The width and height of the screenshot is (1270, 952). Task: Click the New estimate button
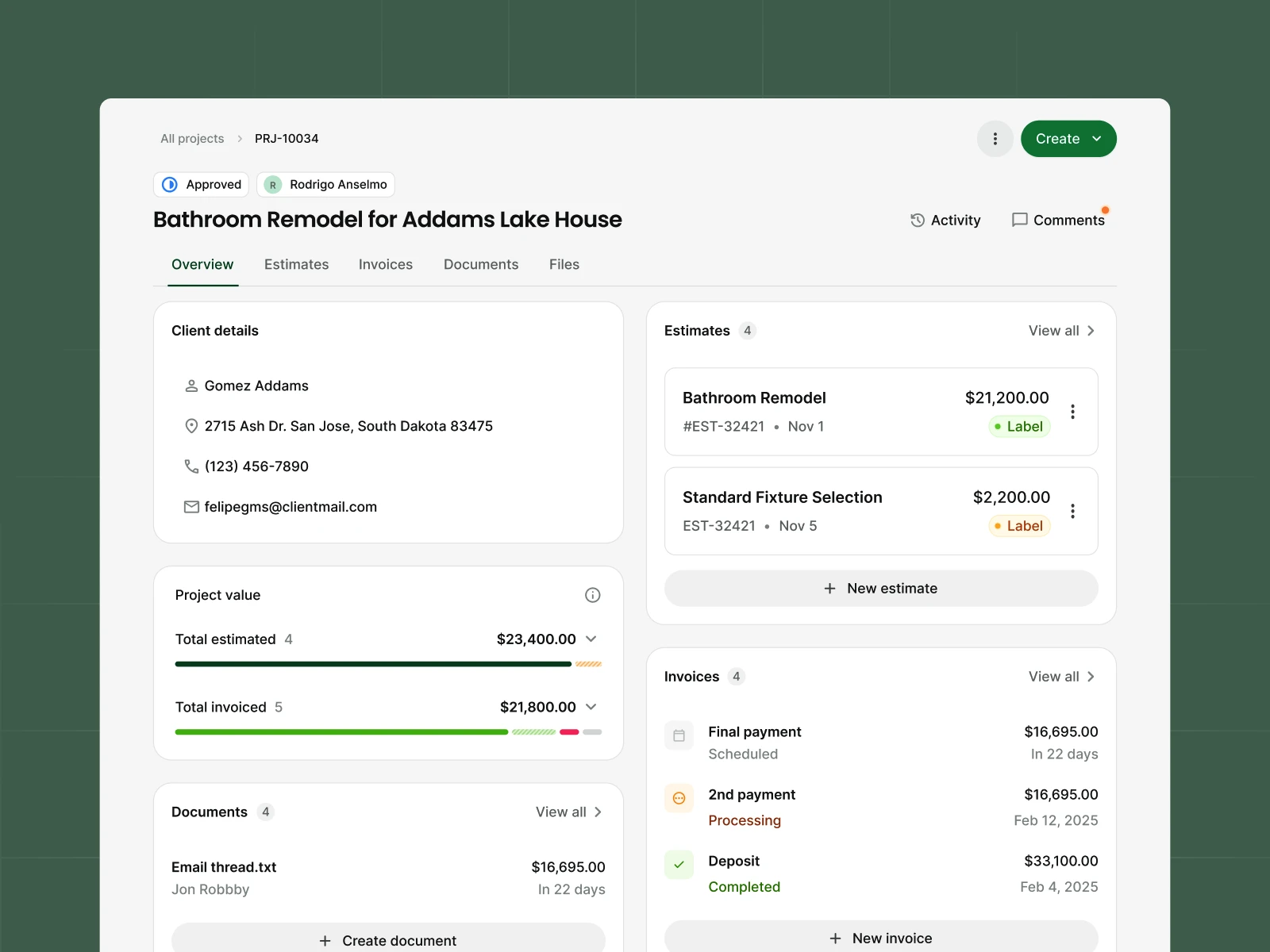(880, 588)
